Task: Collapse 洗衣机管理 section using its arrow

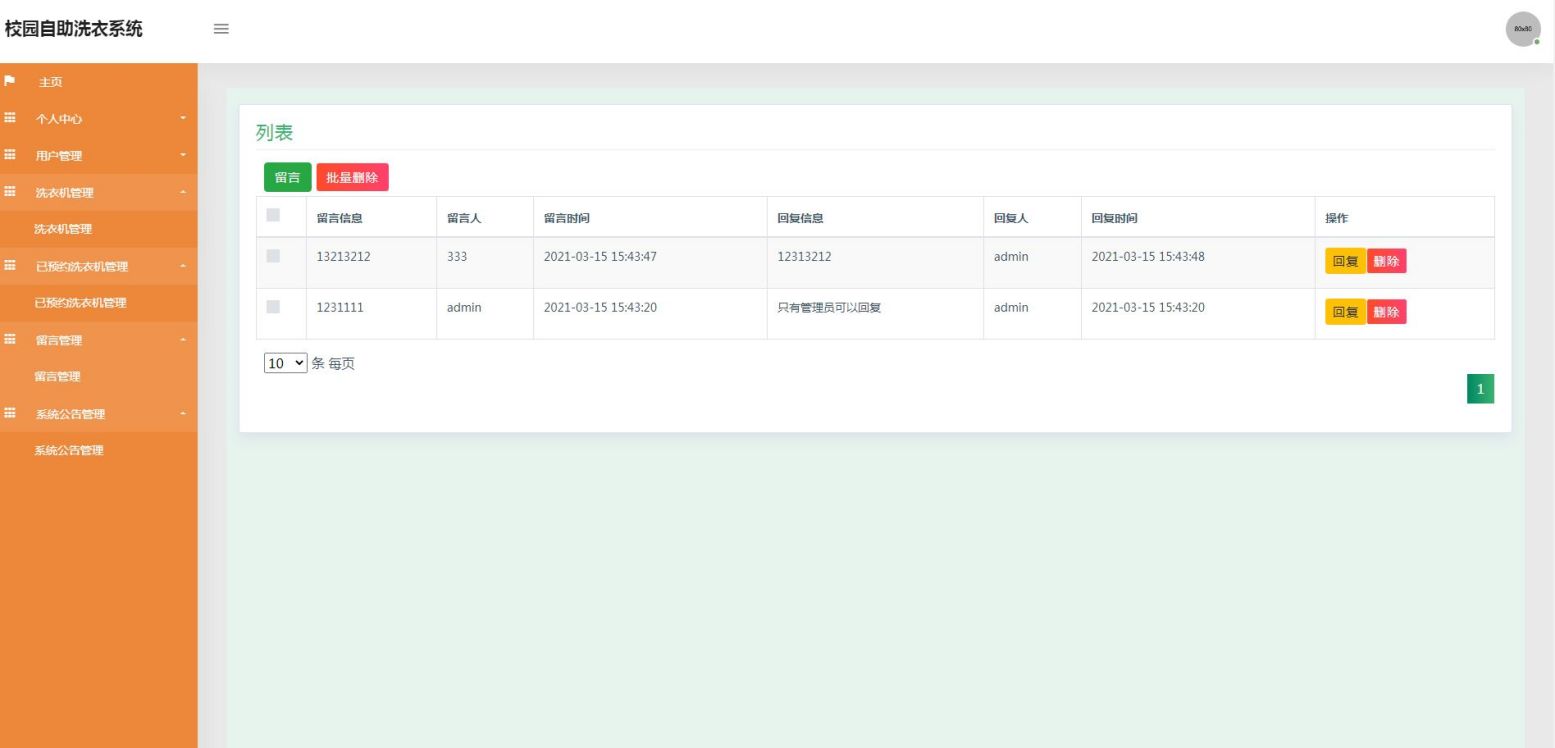Action: (x=183, y=193)
